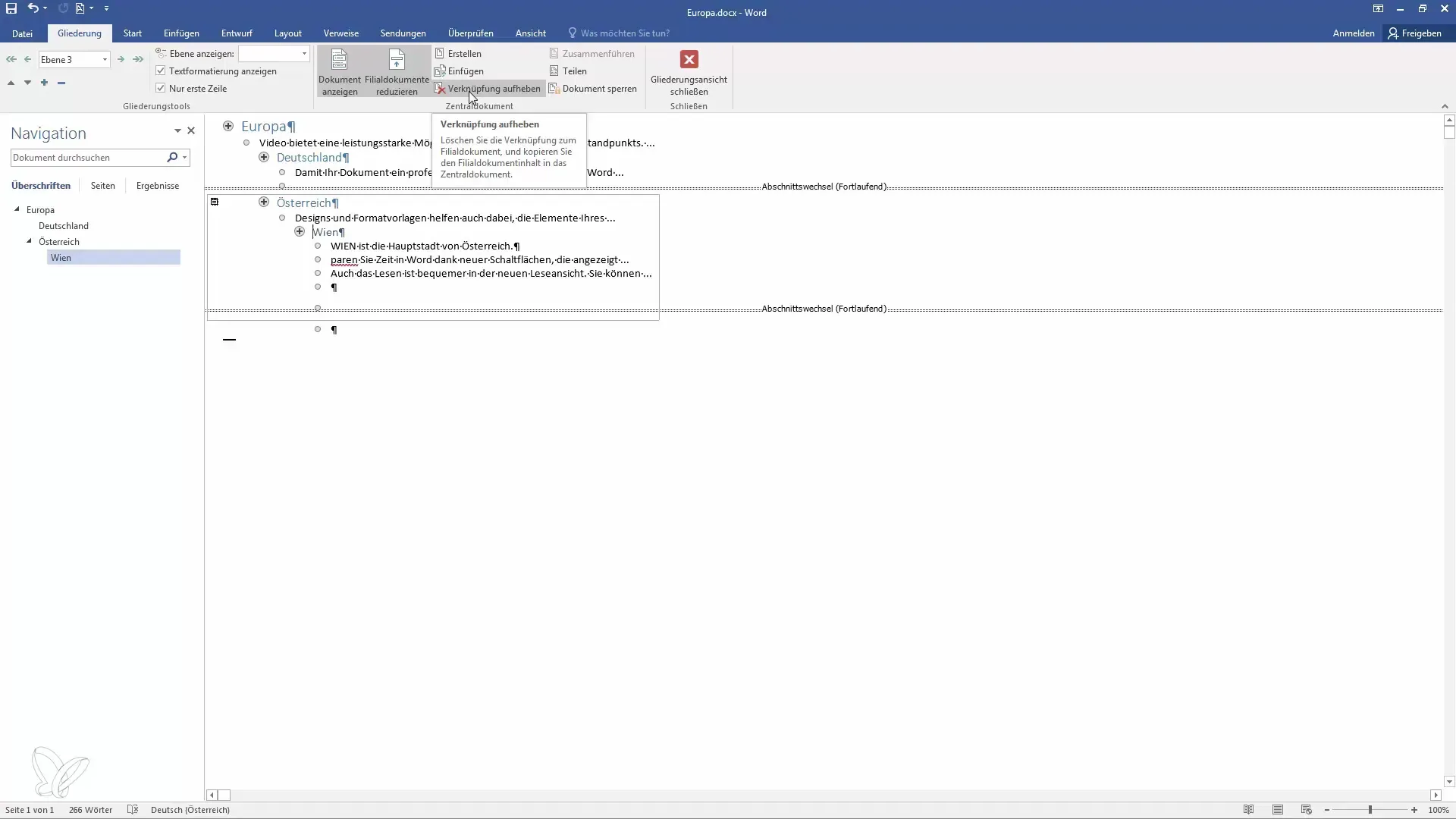Click Dokument anzeigen in the ribbon
This screenshot has width=1456, height=819.
pyautogui.click(x=340, y=72)
